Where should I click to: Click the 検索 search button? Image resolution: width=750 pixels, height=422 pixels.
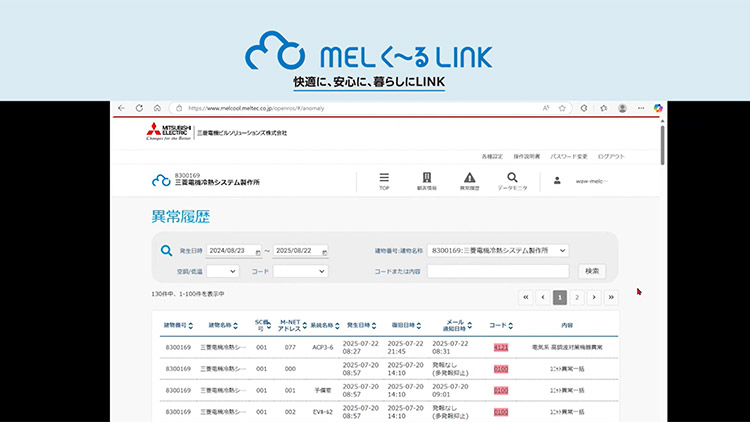point(592,271)
